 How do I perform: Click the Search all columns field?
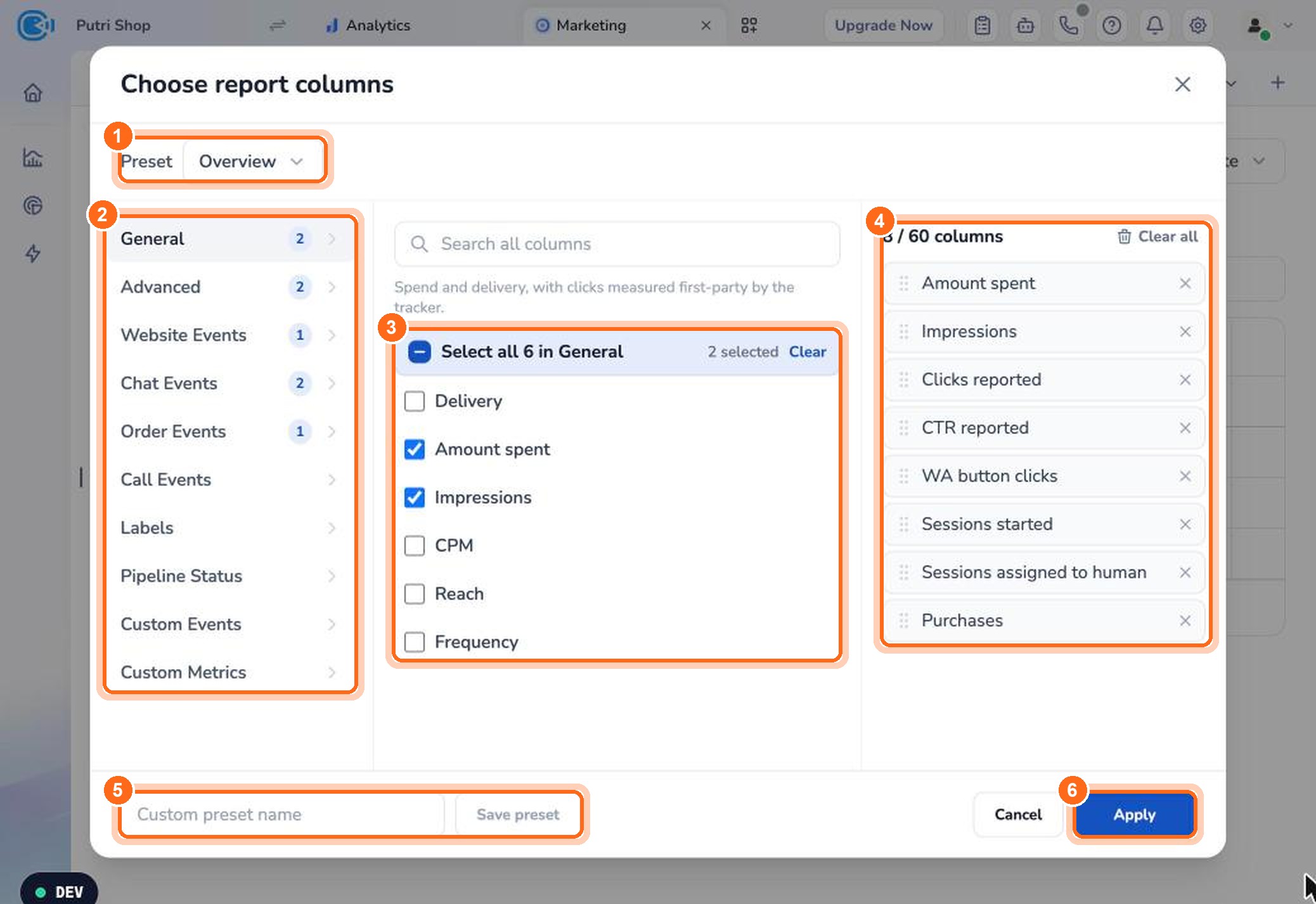pos(617,244)
